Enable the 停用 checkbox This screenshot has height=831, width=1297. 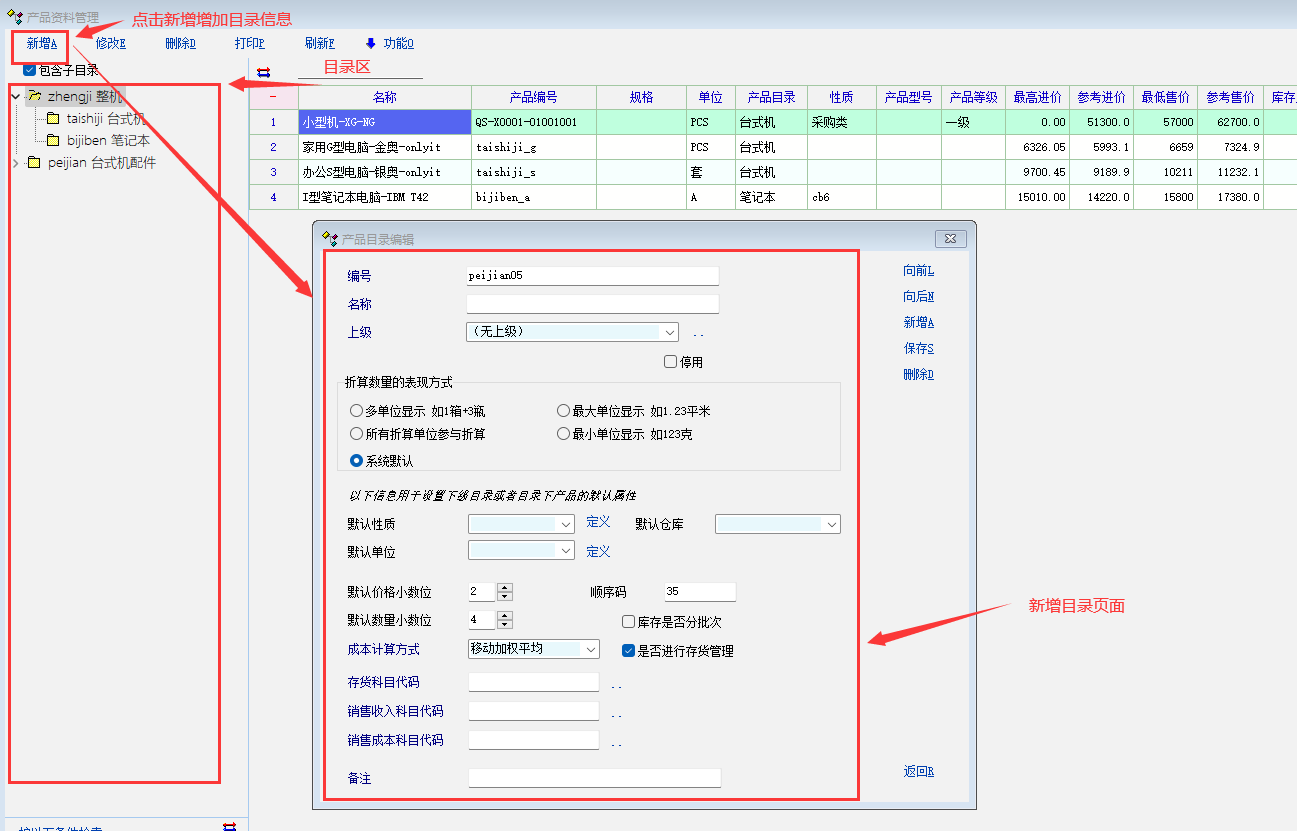click(x=671, y=362)
